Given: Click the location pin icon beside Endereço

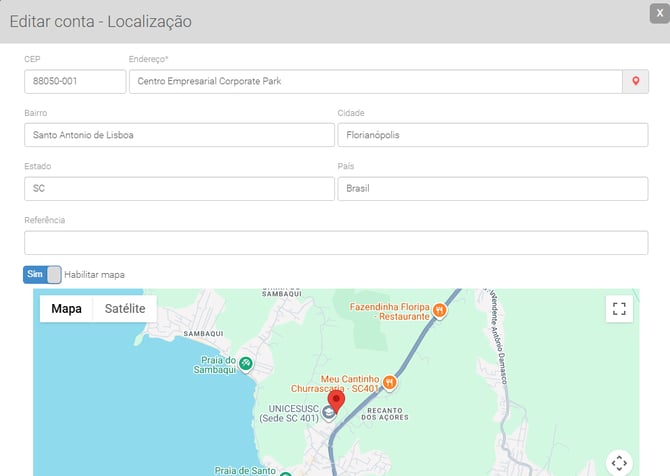Looking at the screenshot, I should pos(635,81).
